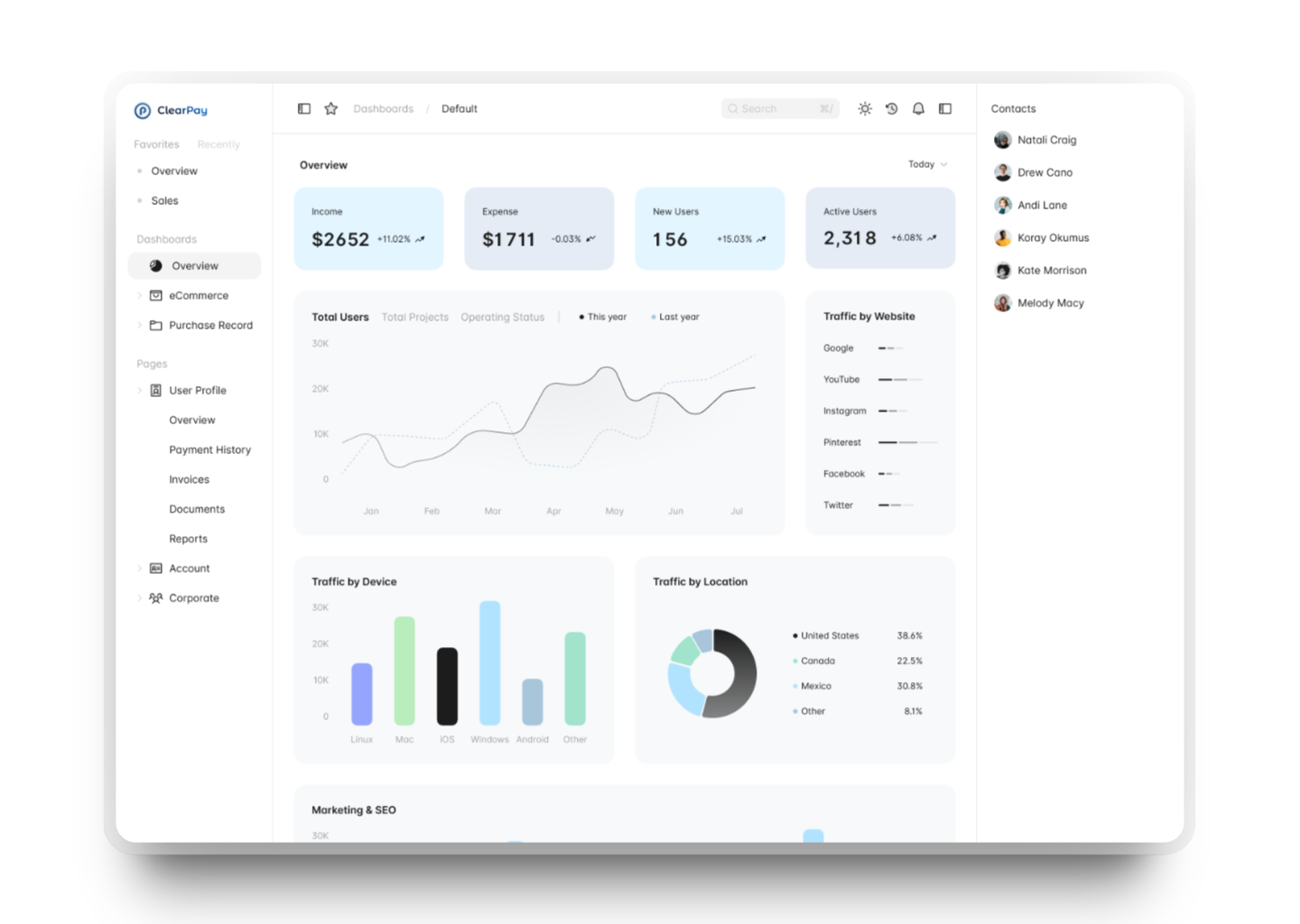
Task: Select the Total Projects tab
Action: point(414,318)
